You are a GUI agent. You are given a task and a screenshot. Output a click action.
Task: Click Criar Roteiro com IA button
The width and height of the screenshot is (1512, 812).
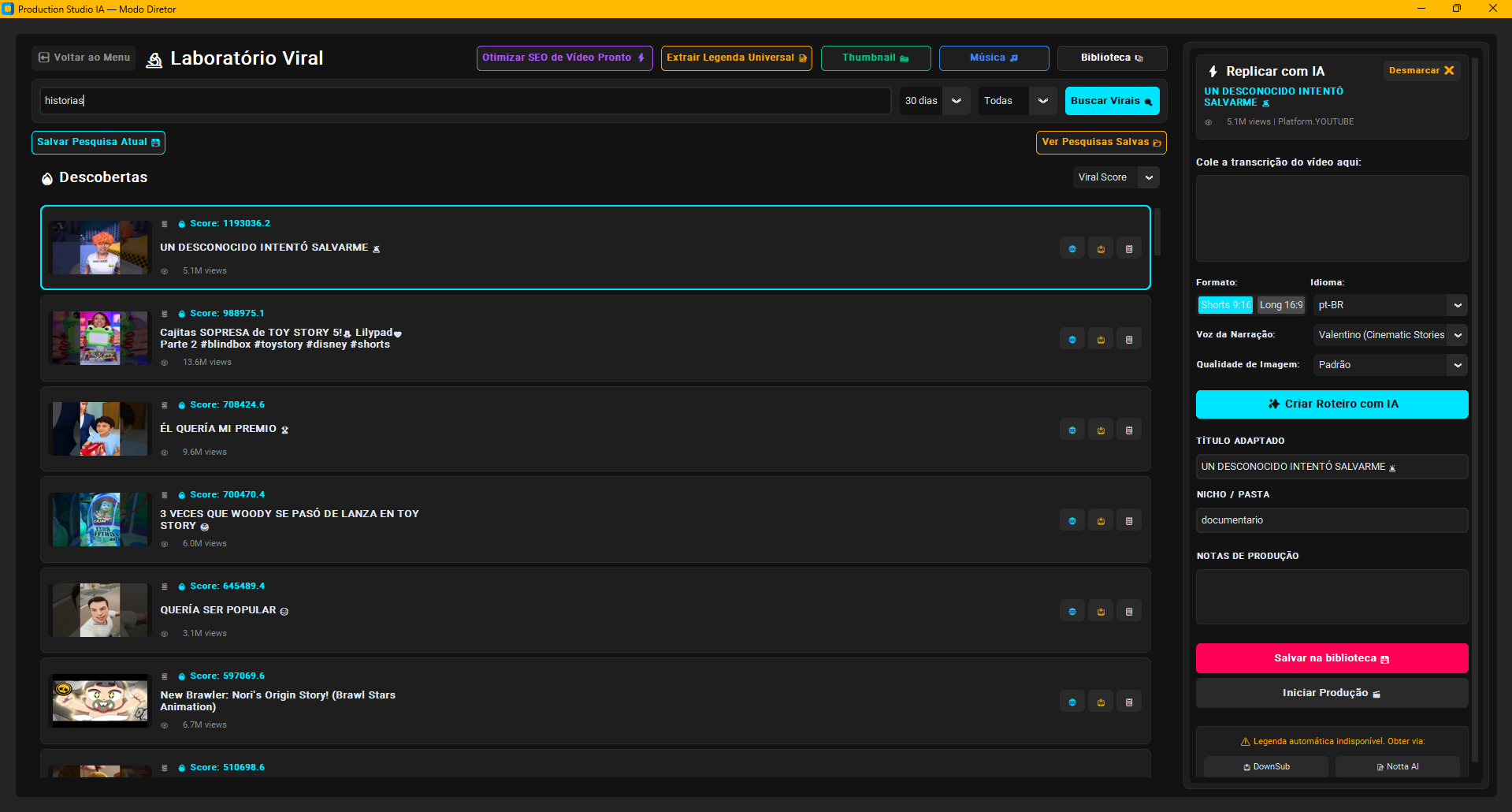coord(1332,404)
